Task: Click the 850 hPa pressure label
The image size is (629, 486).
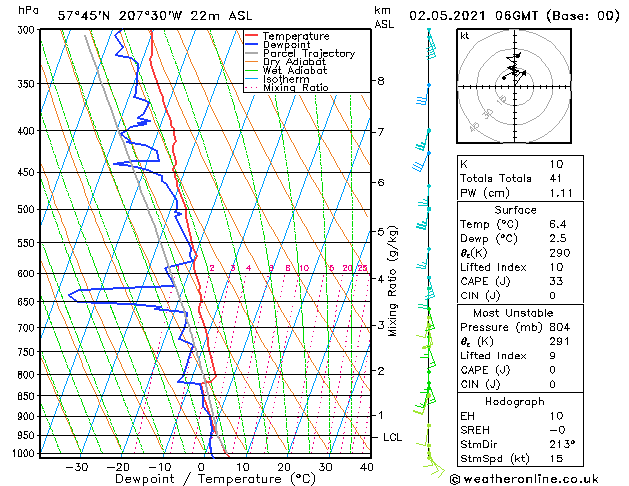Action: pos(28,396)
